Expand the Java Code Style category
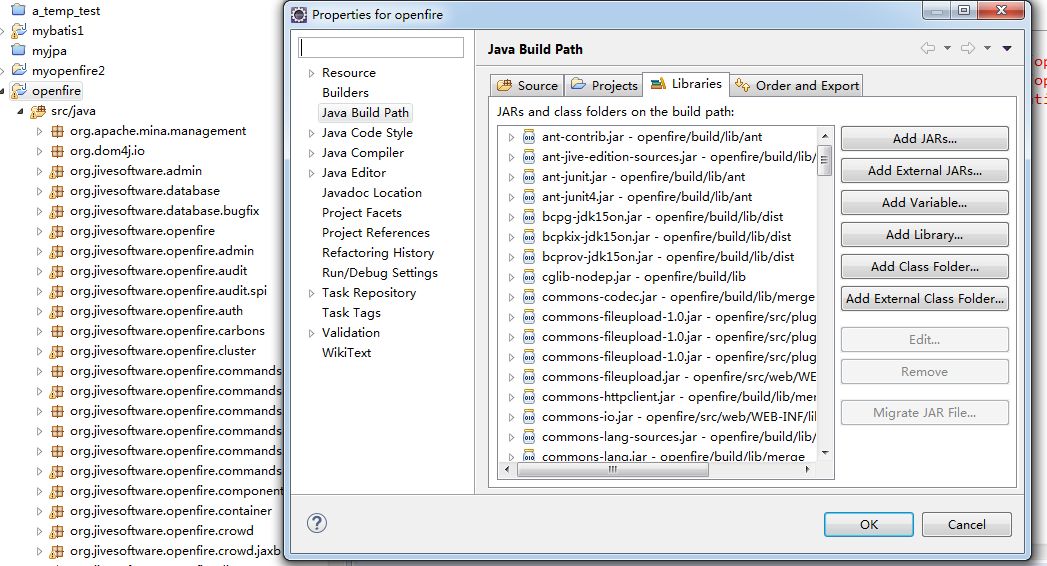1047x566 pixels. click(311, 133)
